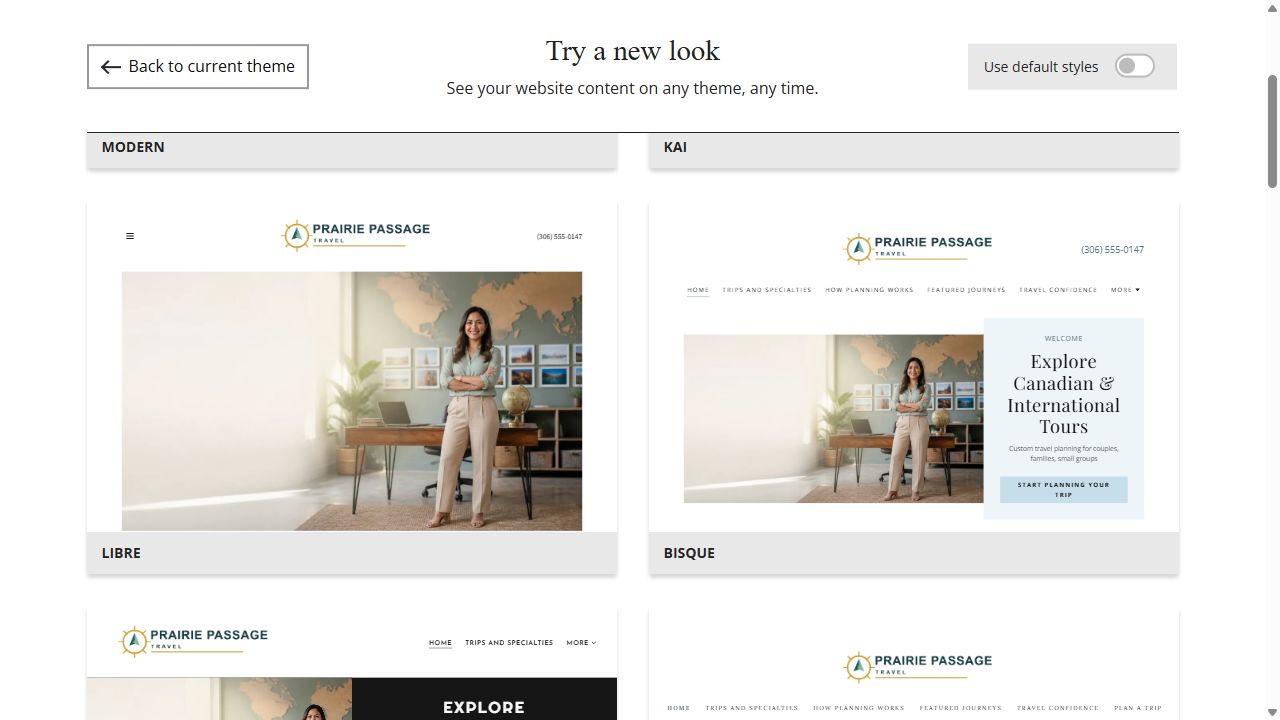Select HOME in the Bisque preview navigation
This screenshot has height=720, width=1280.
point(698,290)
